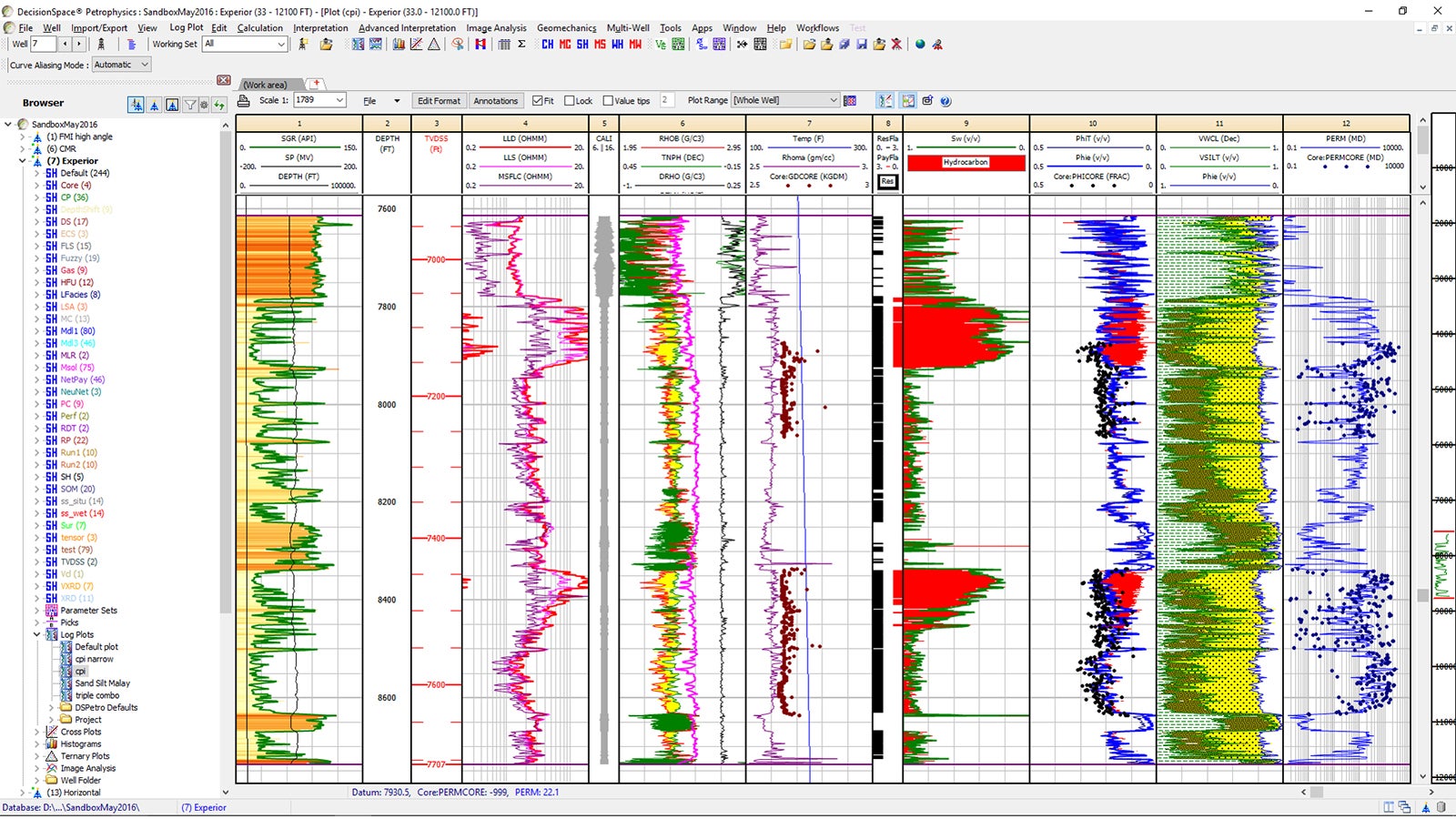Click the histogram toolbar icon
1456x819 pixels.
399,44
